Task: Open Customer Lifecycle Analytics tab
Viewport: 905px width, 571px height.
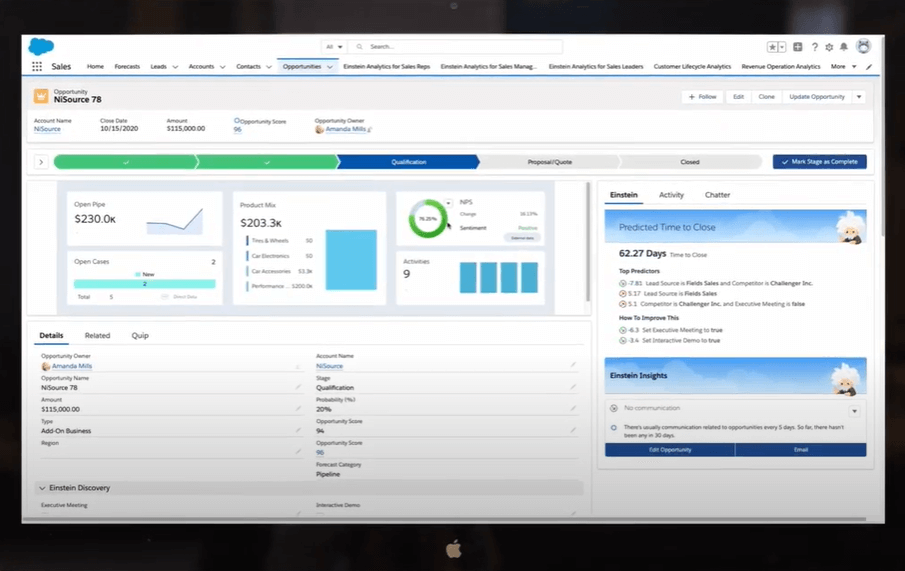Action: coord(692,66)
